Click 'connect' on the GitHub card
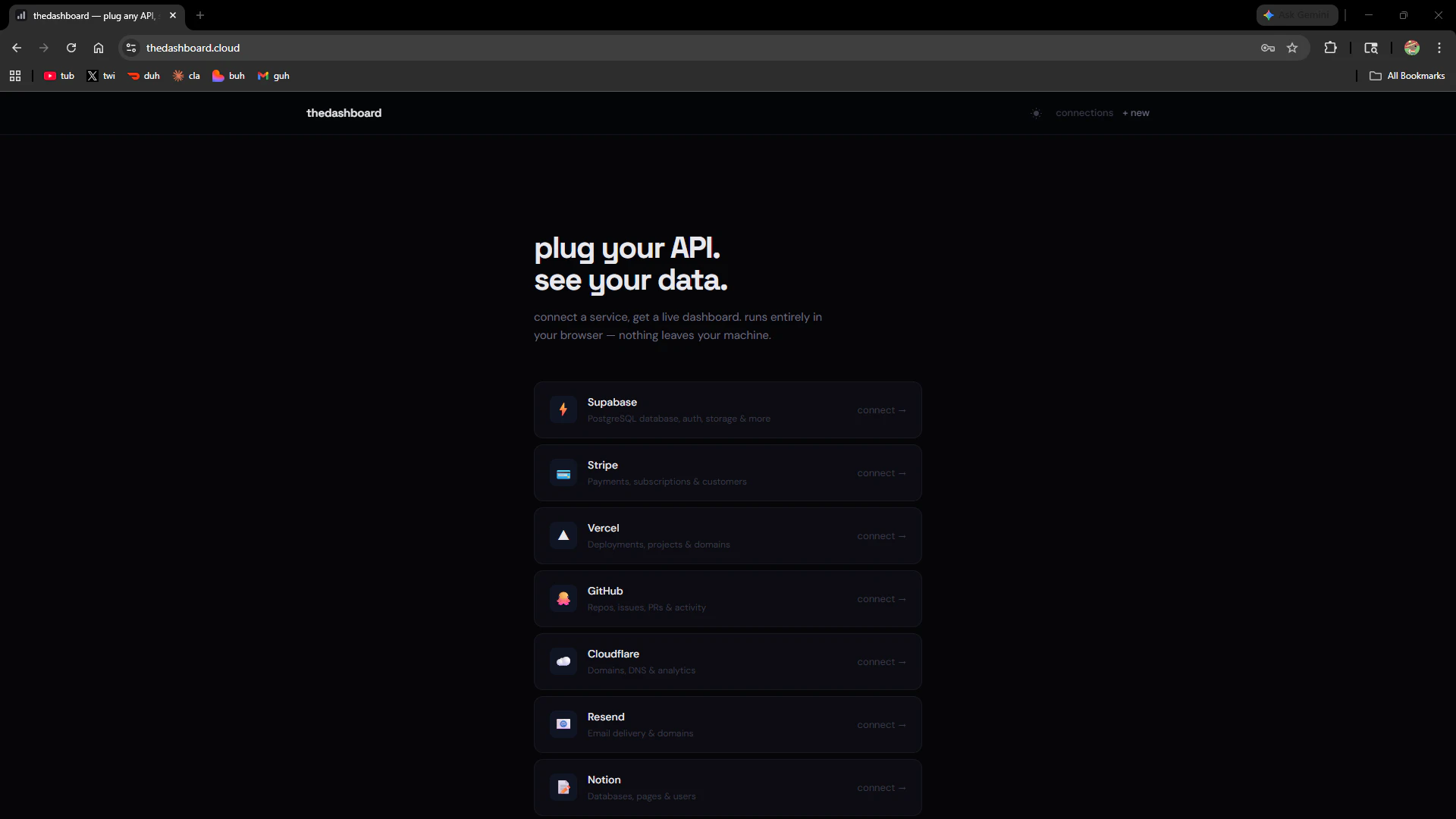 point(881,598)
